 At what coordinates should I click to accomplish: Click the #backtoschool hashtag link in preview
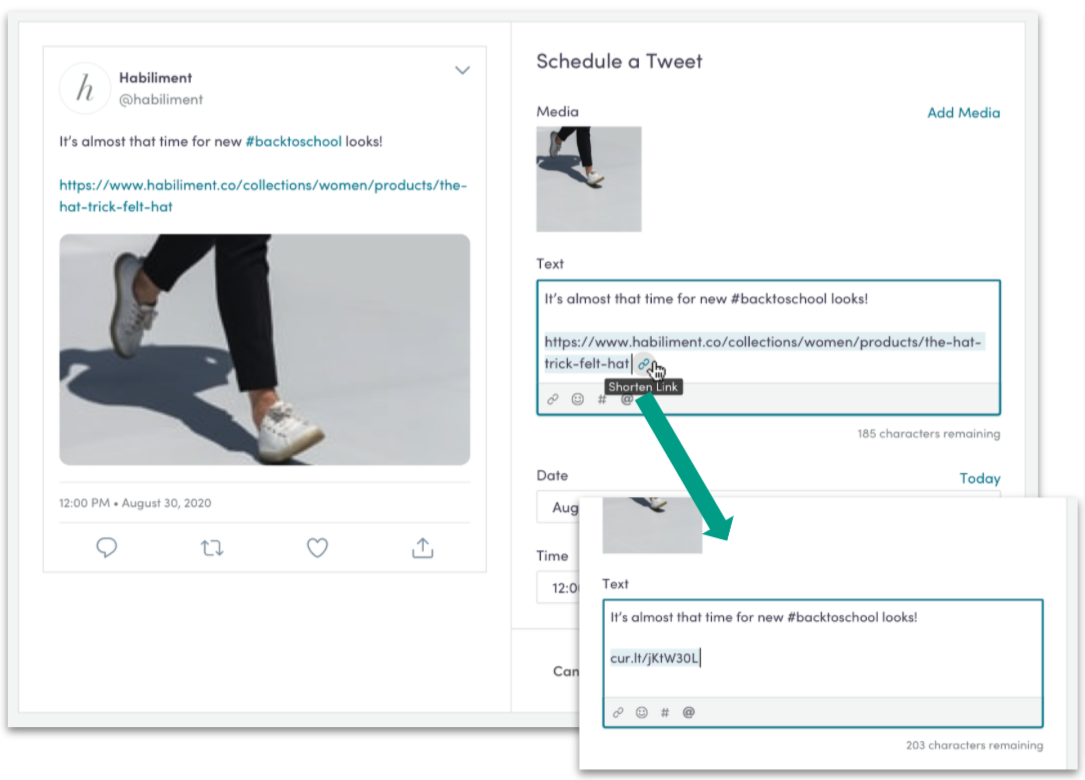click(x=293, y=141)
